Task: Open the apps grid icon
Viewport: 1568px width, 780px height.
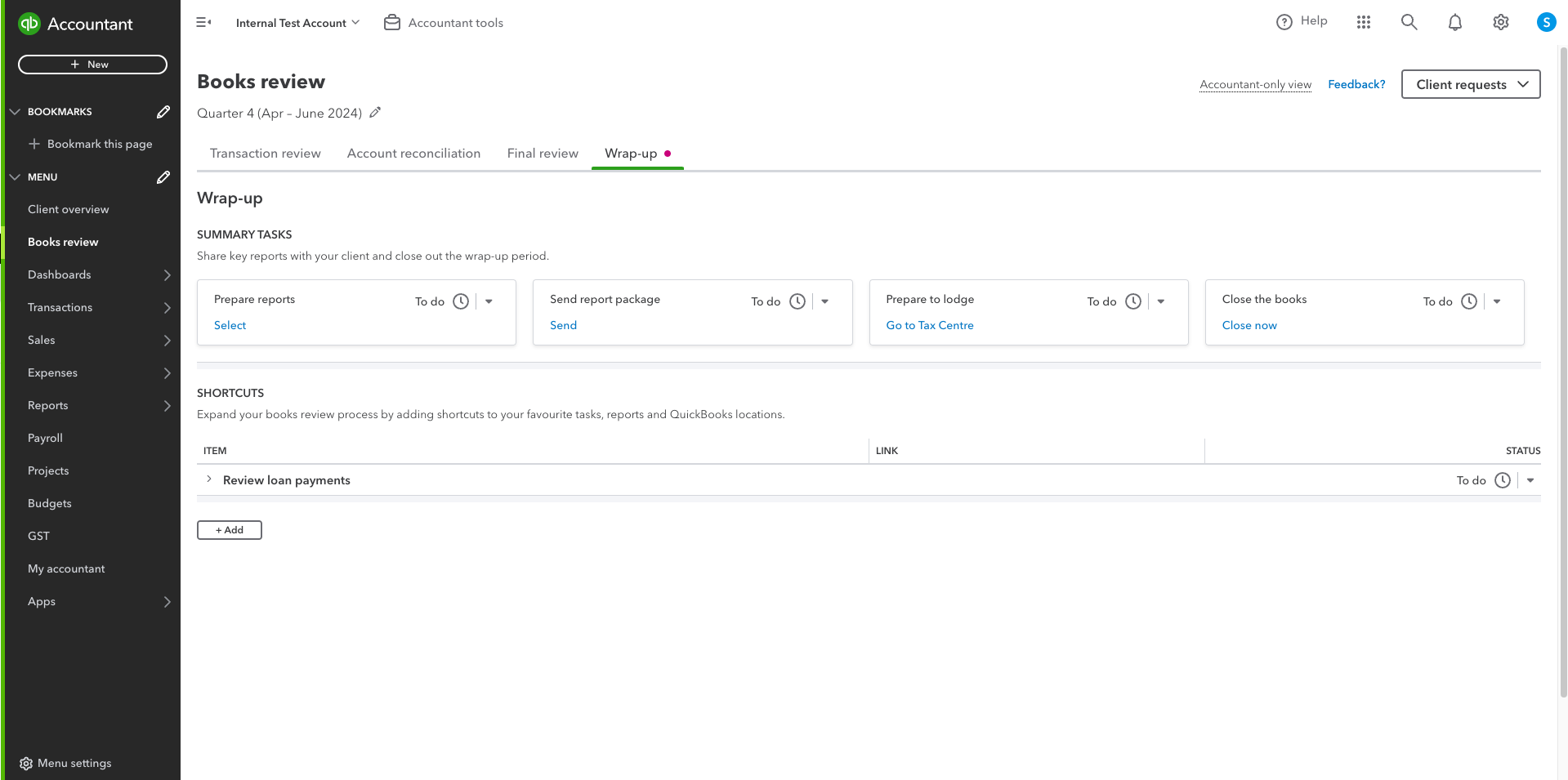Action: 1364,22
